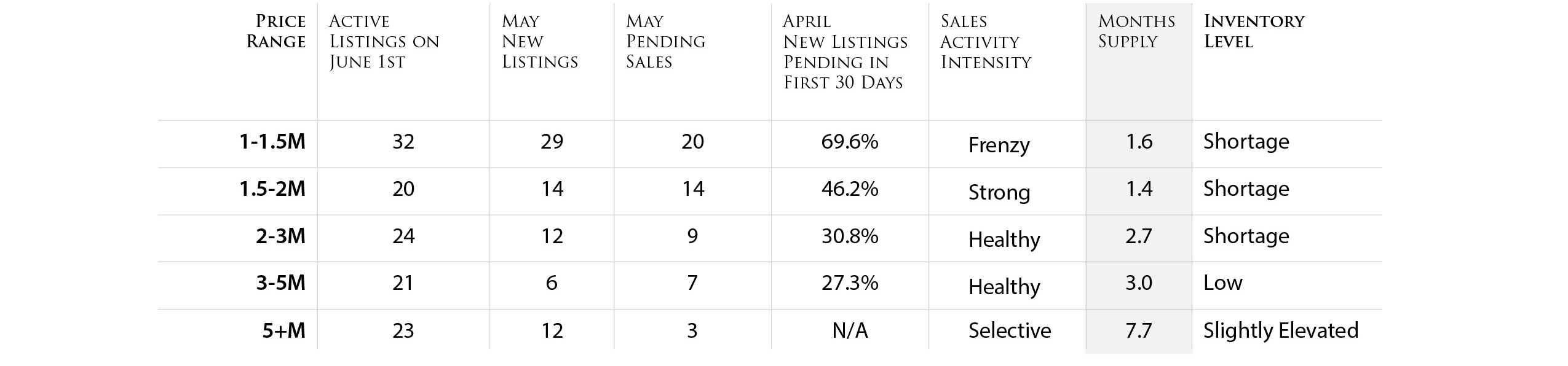Click the May New Listings header

pos(540,41)
